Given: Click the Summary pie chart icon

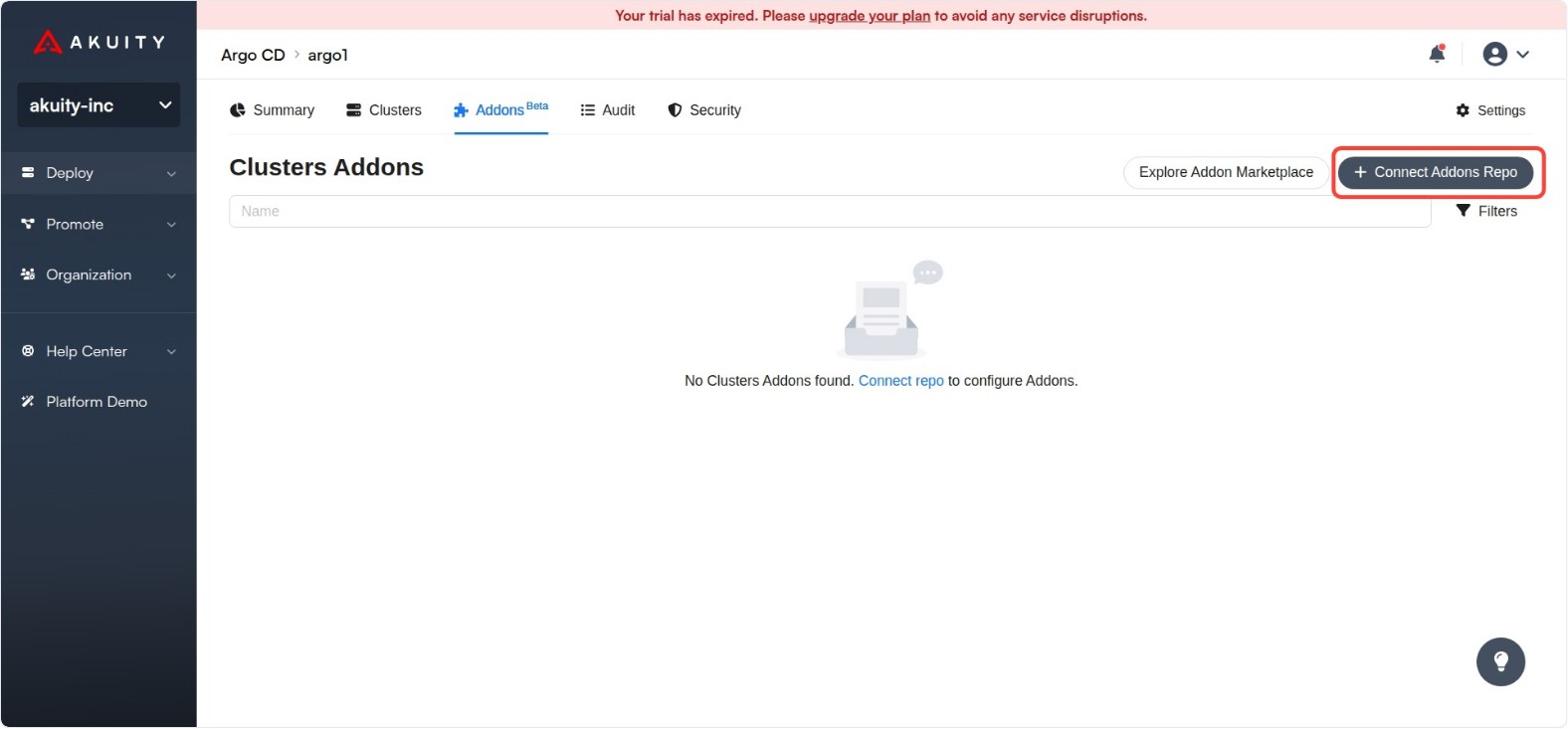Looking at the screenshot, I should 238,110.
